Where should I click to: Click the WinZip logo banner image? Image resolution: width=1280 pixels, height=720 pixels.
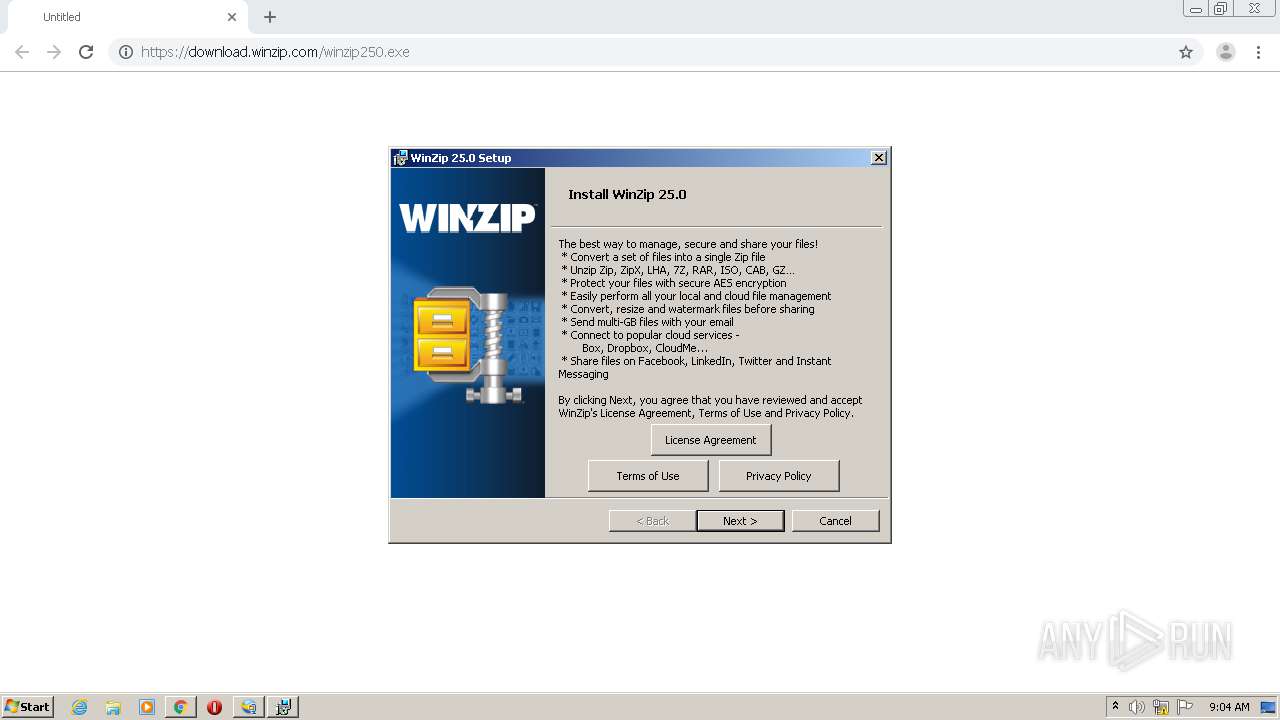click(x=467, y=218)
